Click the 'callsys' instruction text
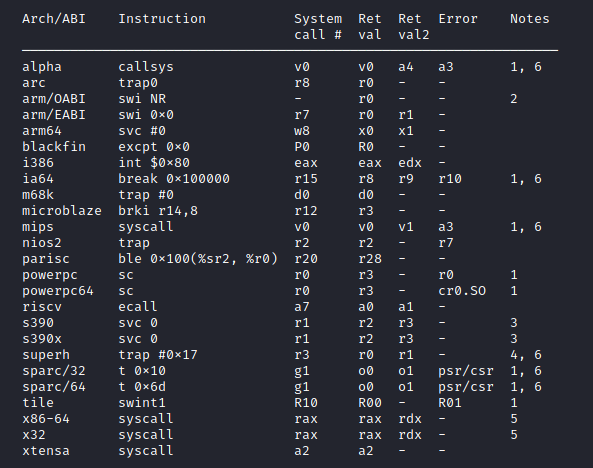 tap(146, 67)
